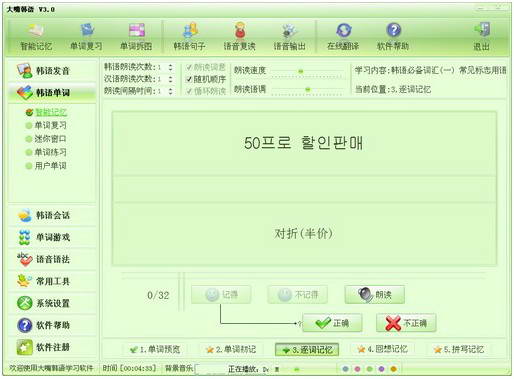Select 韩语单词 in sidebar
Image resolution: width=514 pixels, height=379 pixels.
click(52, 92)
